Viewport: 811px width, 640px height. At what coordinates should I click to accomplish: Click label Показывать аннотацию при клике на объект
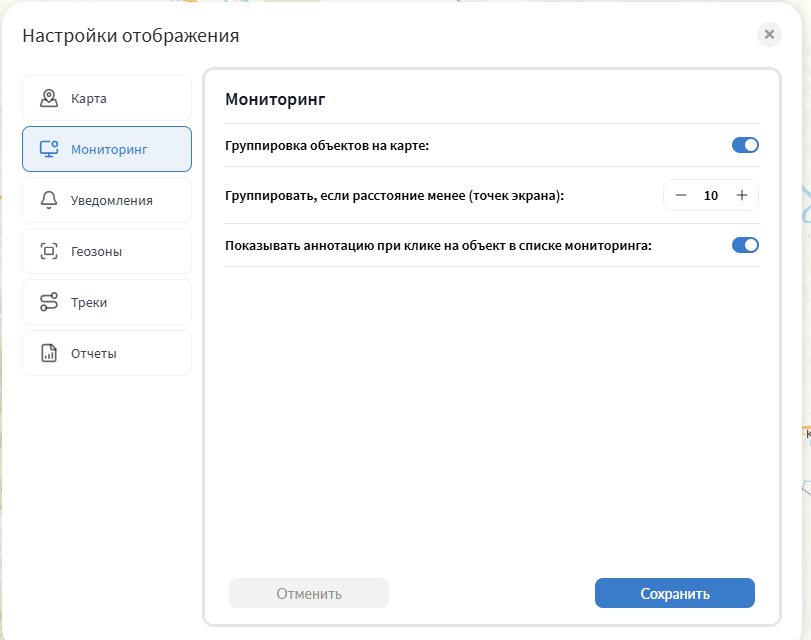(x=438, y=246)
